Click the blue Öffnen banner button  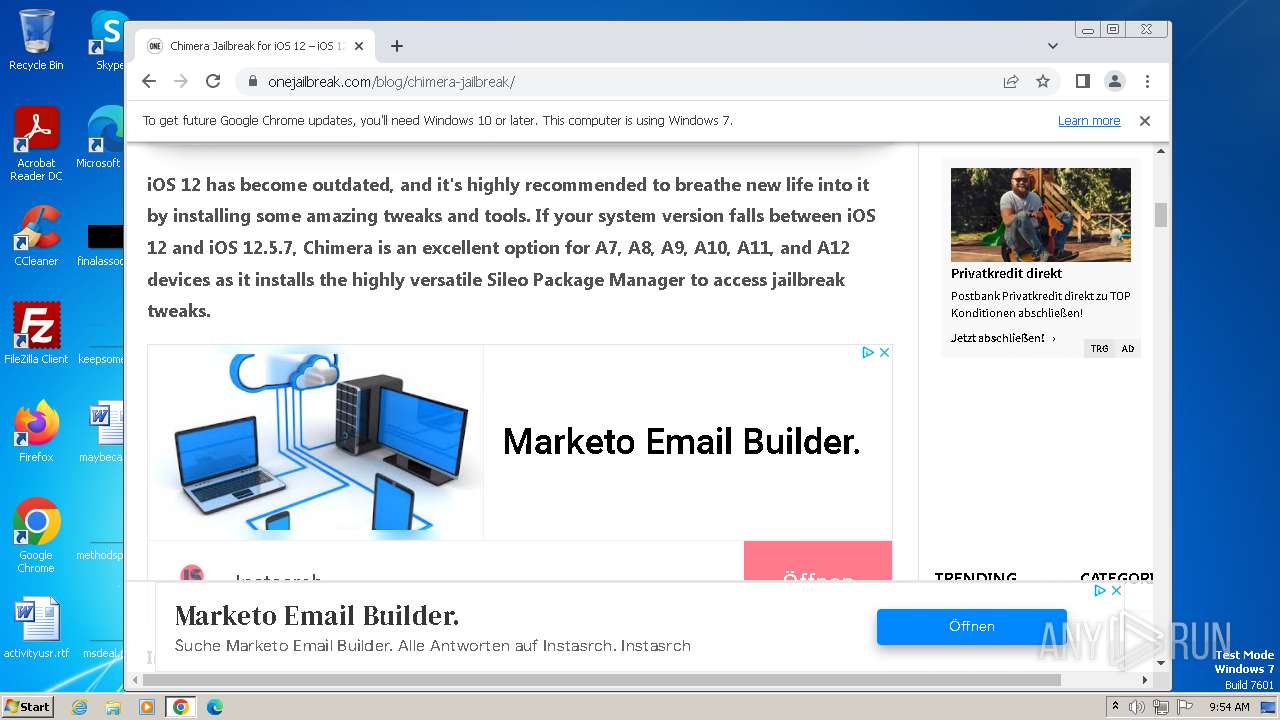972,626
